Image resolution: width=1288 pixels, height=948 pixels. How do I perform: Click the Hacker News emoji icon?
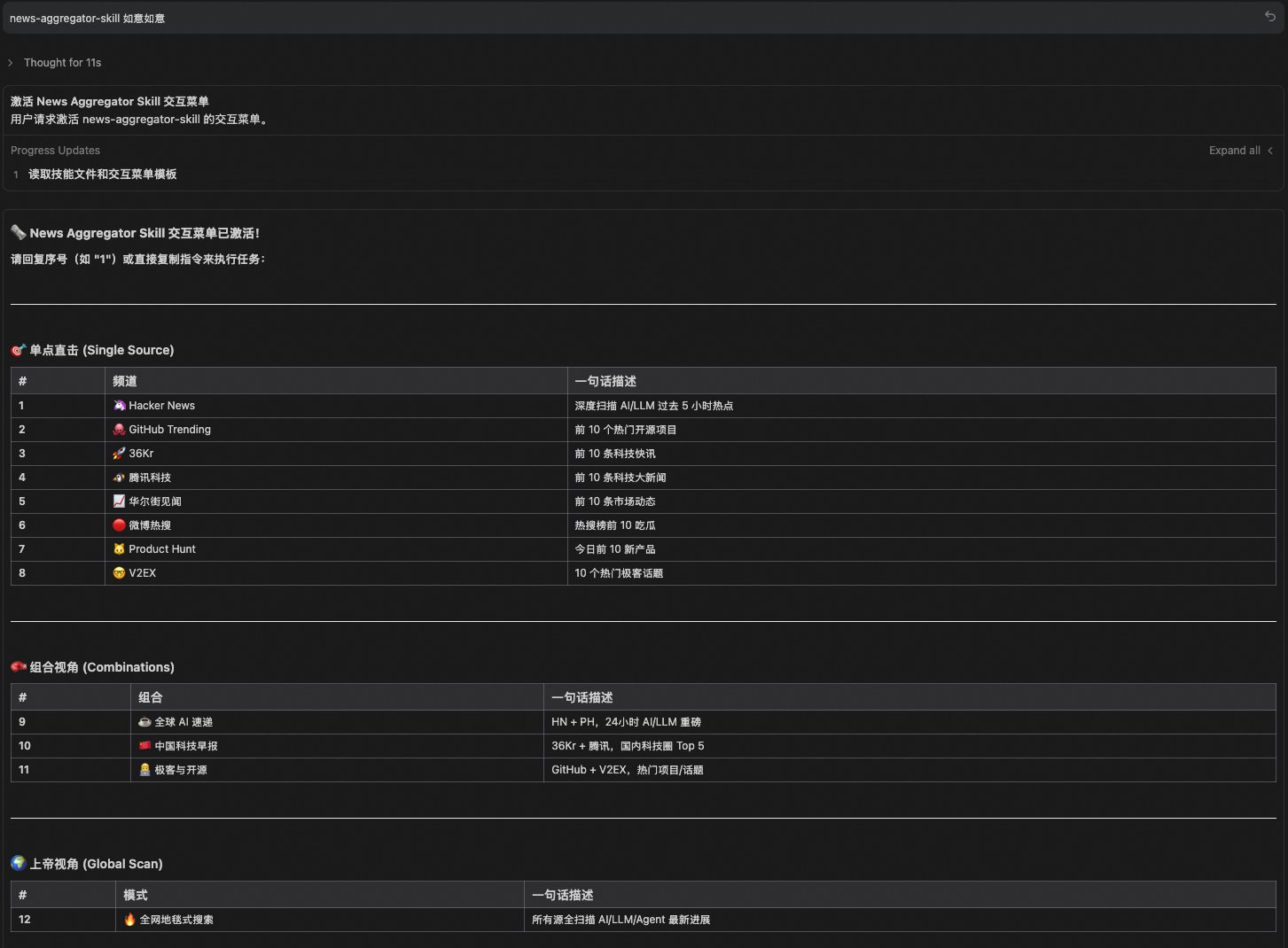(119, 406)
